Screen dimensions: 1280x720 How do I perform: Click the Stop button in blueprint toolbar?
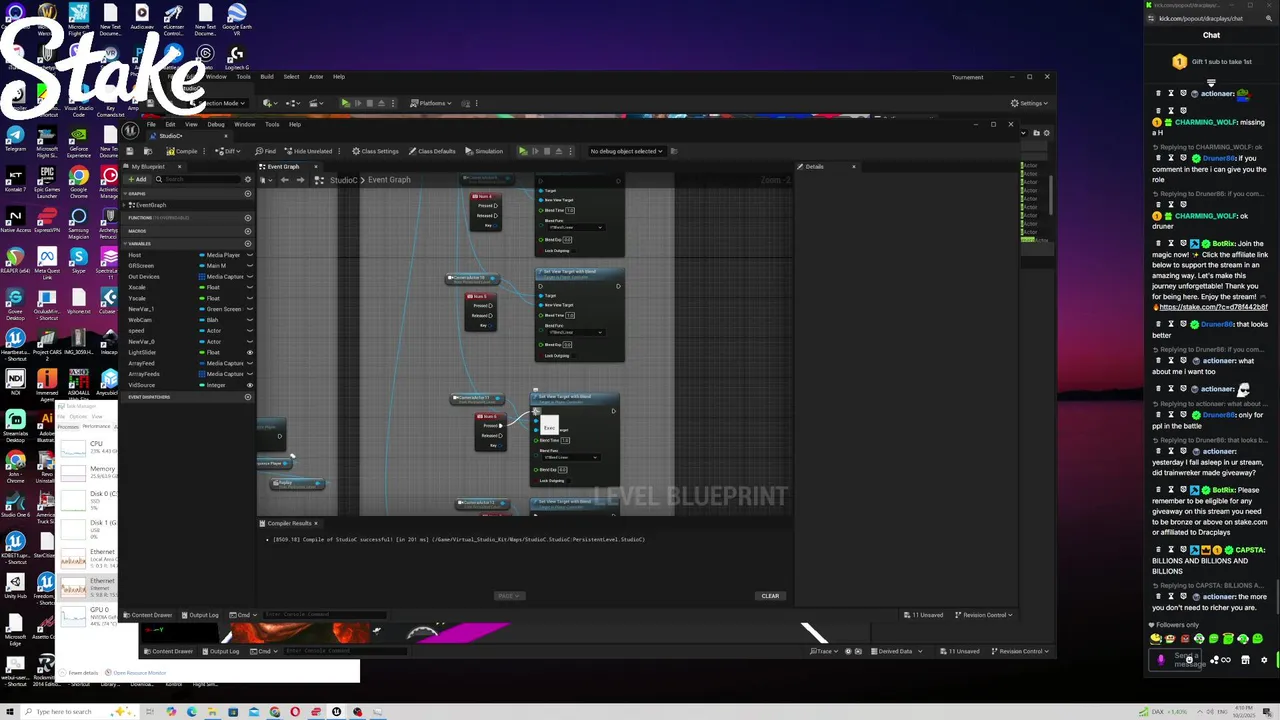pyautogui.click(x=547, y=151)
